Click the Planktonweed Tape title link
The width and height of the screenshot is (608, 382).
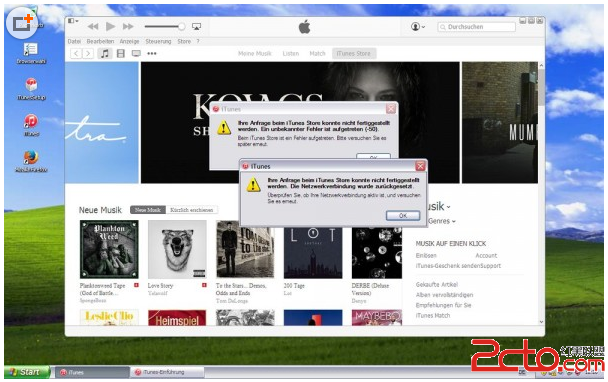102,289
